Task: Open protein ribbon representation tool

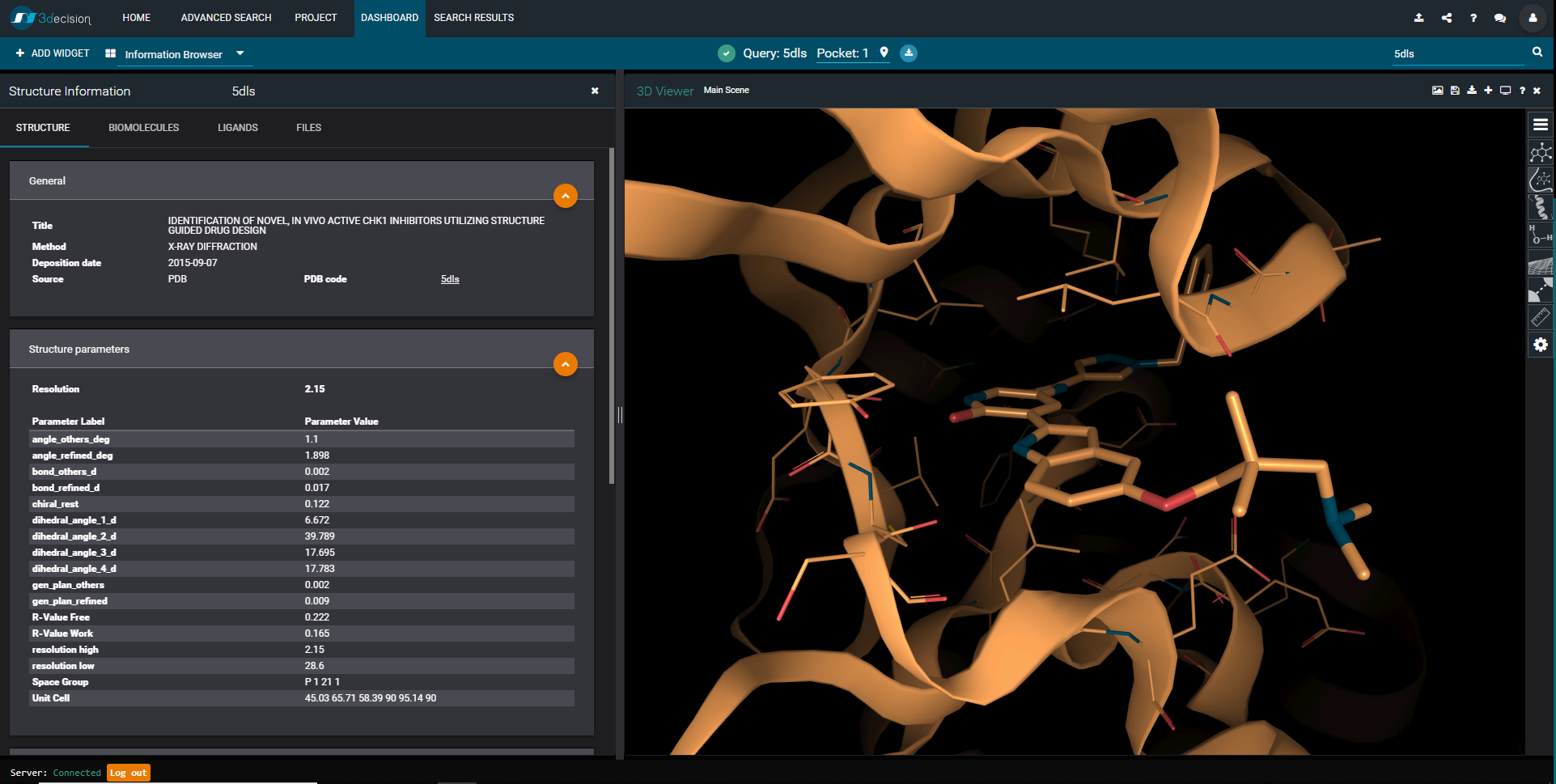Action: click(1540, 207)
